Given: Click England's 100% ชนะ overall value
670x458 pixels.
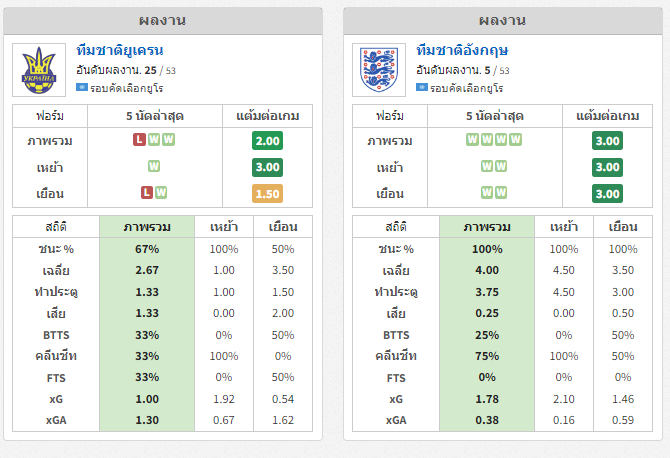Looking at the screenshot, I should point(487,249).
